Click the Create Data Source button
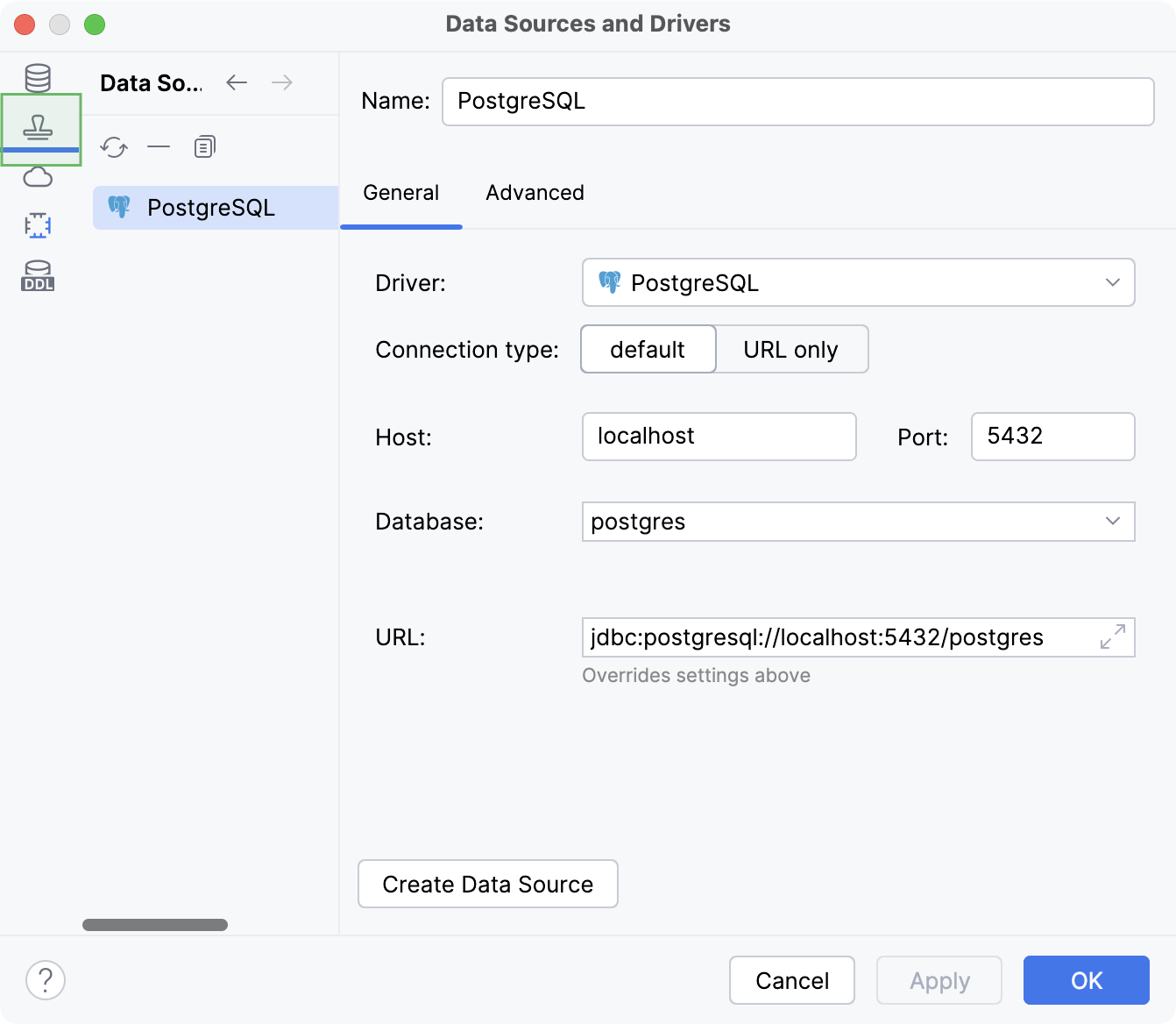Screen dimensions: 1176x1024 (x=487, y=884)
